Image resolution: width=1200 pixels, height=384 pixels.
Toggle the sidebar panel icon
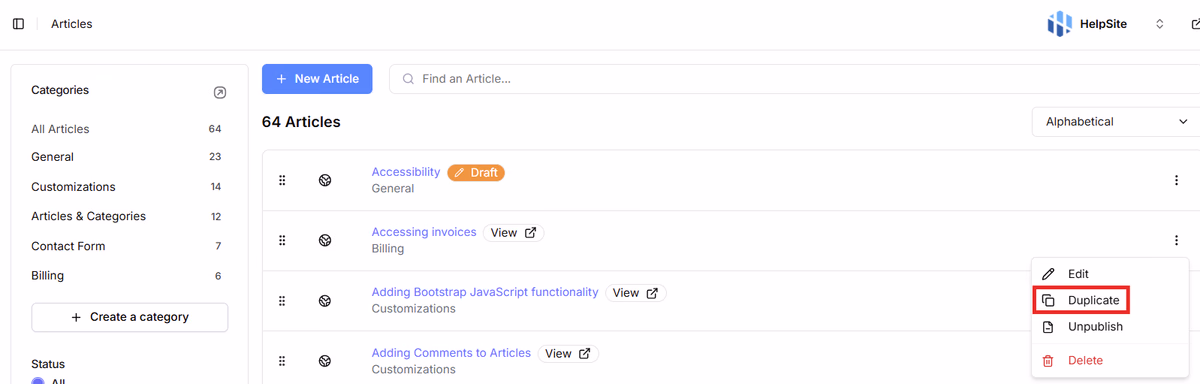(19, 24)
